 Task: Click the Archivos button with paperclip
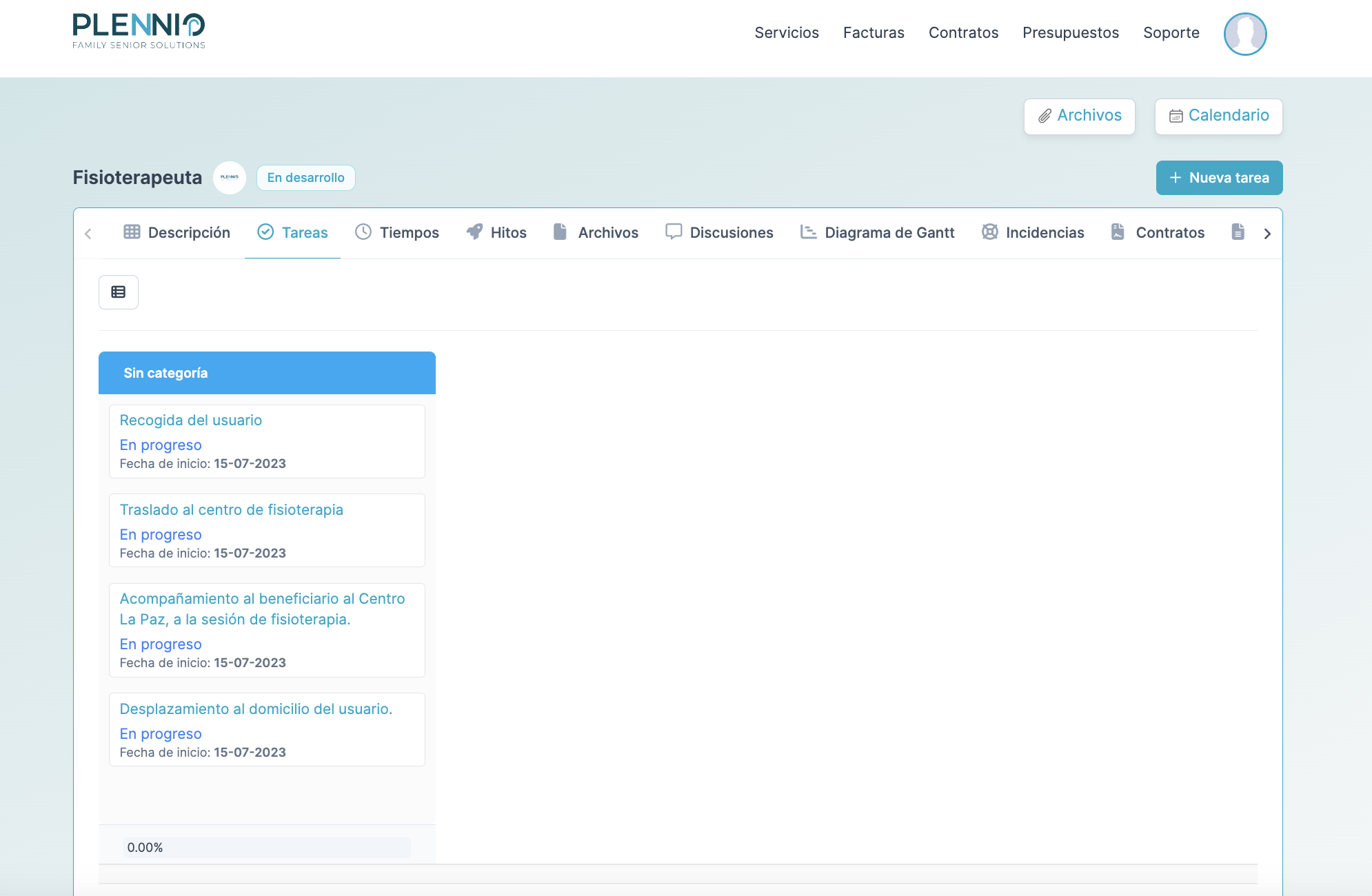click(1080, 116)
